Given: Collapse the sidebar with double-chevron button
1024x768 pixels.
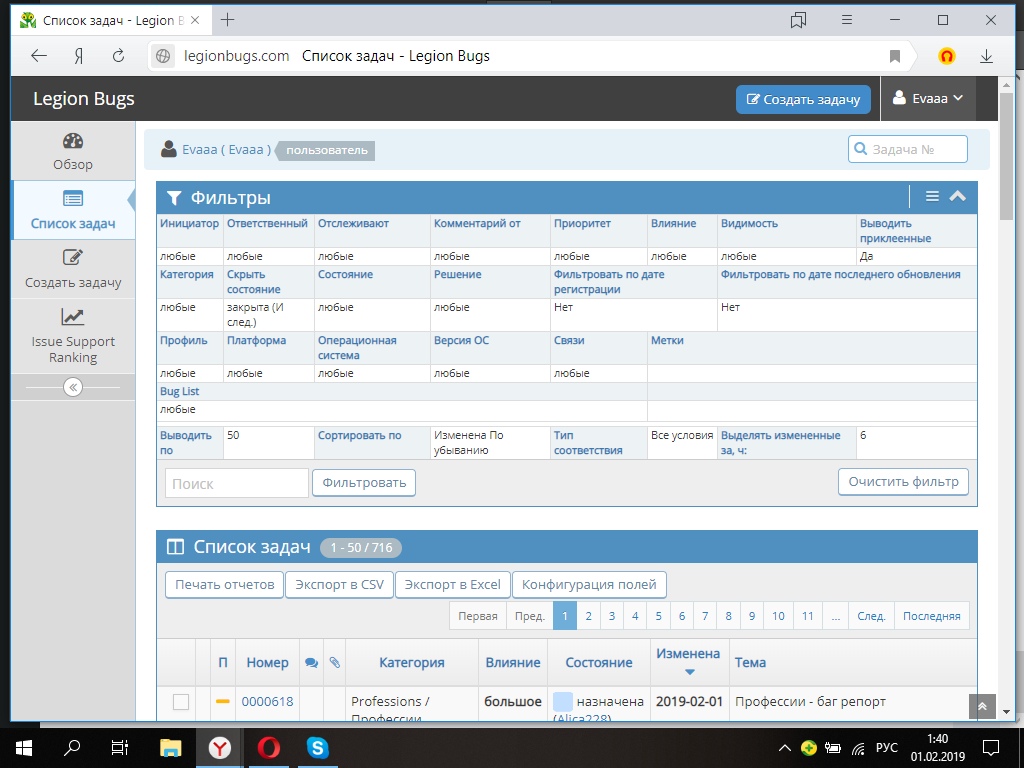Looking at the screenshot, I should click(x=73, y=387).
